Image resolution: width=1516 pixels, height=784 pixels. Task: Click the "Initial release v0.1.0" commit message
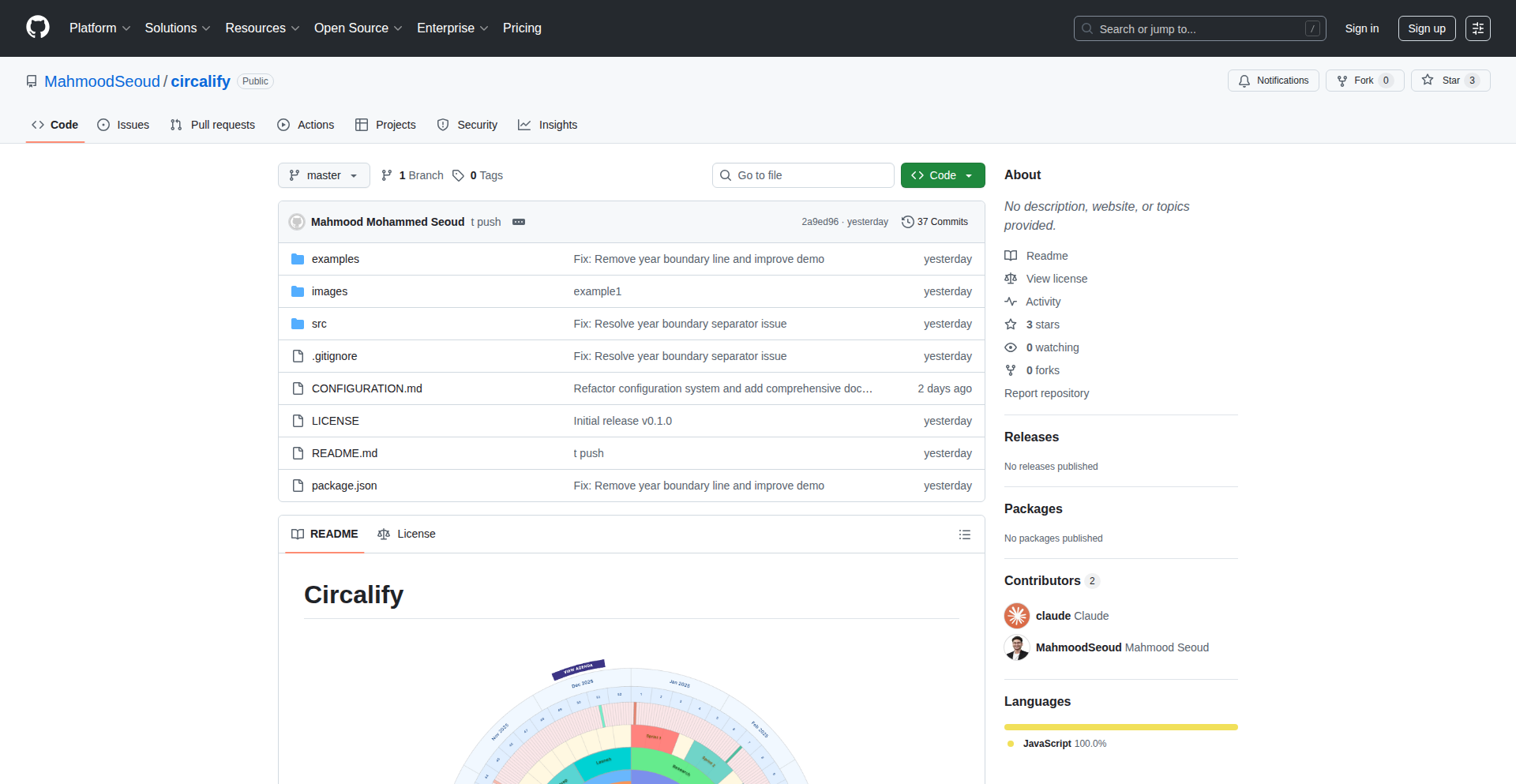point(622,421)
